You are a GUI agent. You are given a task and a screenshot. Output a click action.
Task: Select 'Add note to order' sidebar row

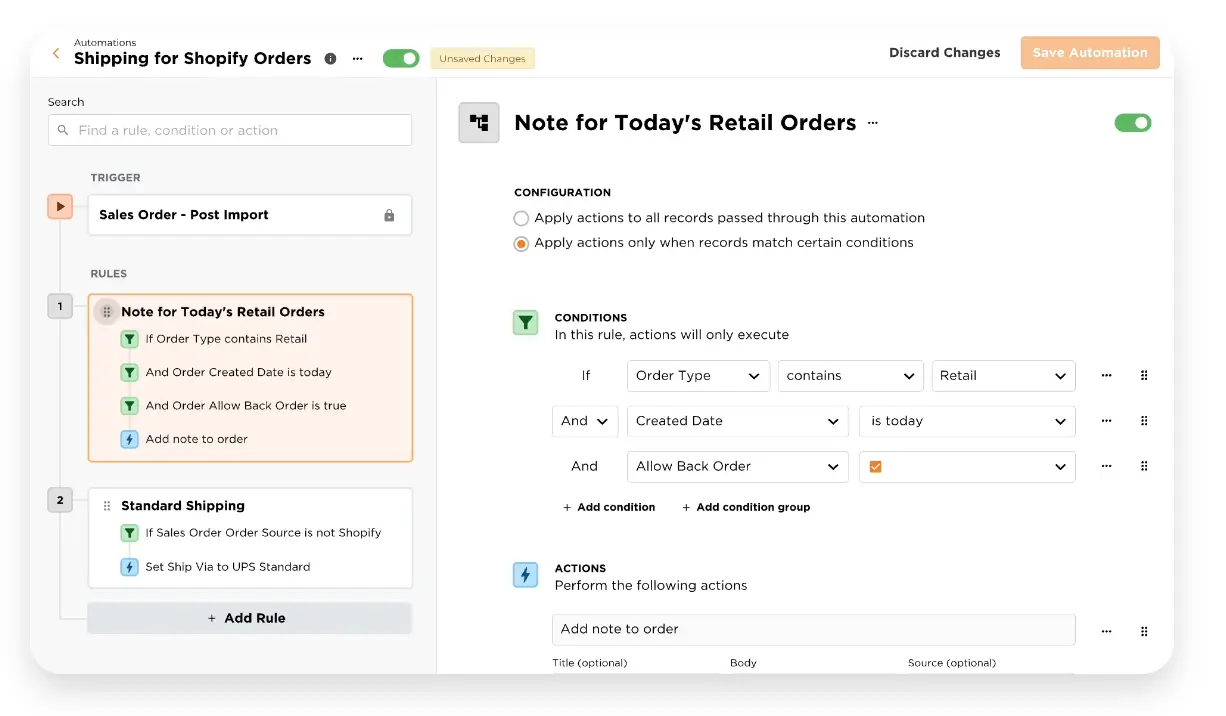point(197,439)
